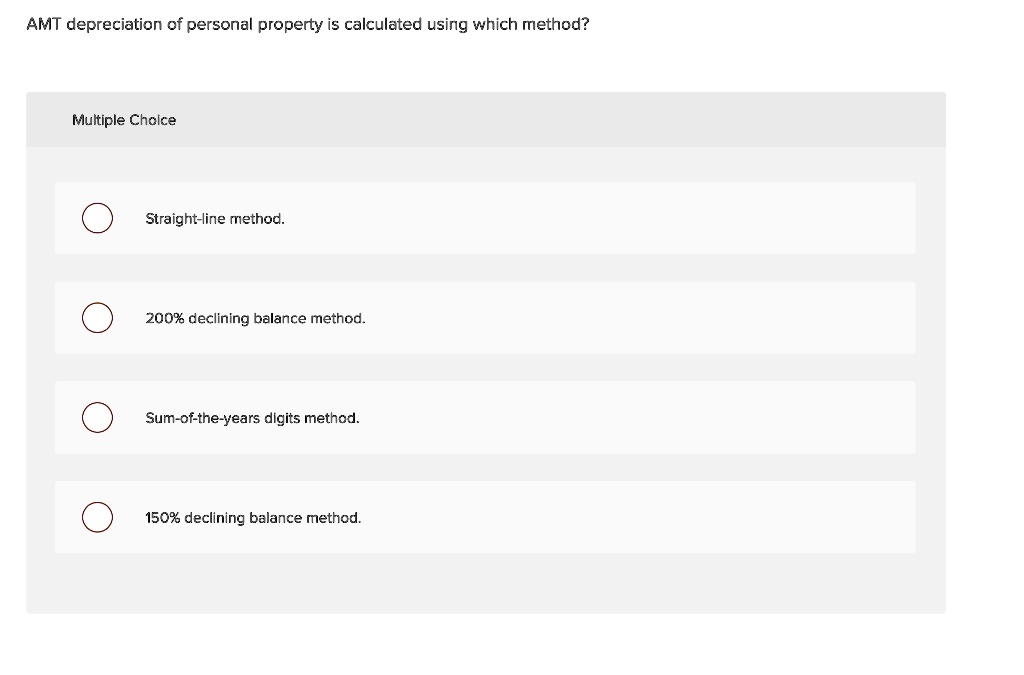Screen dimensions: 1024x675
Task: Select the 150% declining balance radio button
Action: point(97,517)
